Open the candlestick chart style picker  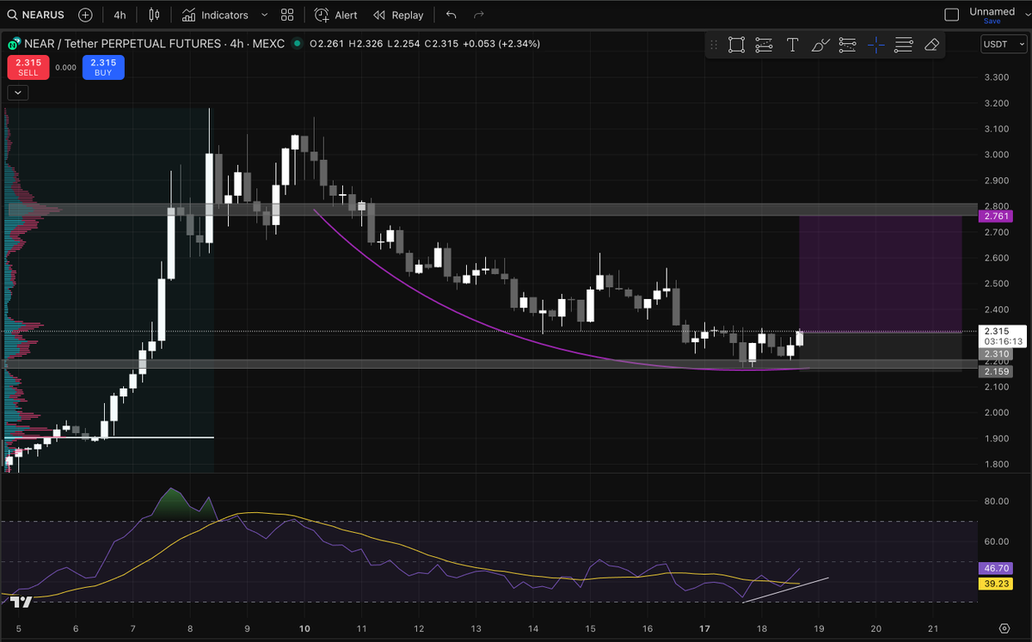coord(153,15)
